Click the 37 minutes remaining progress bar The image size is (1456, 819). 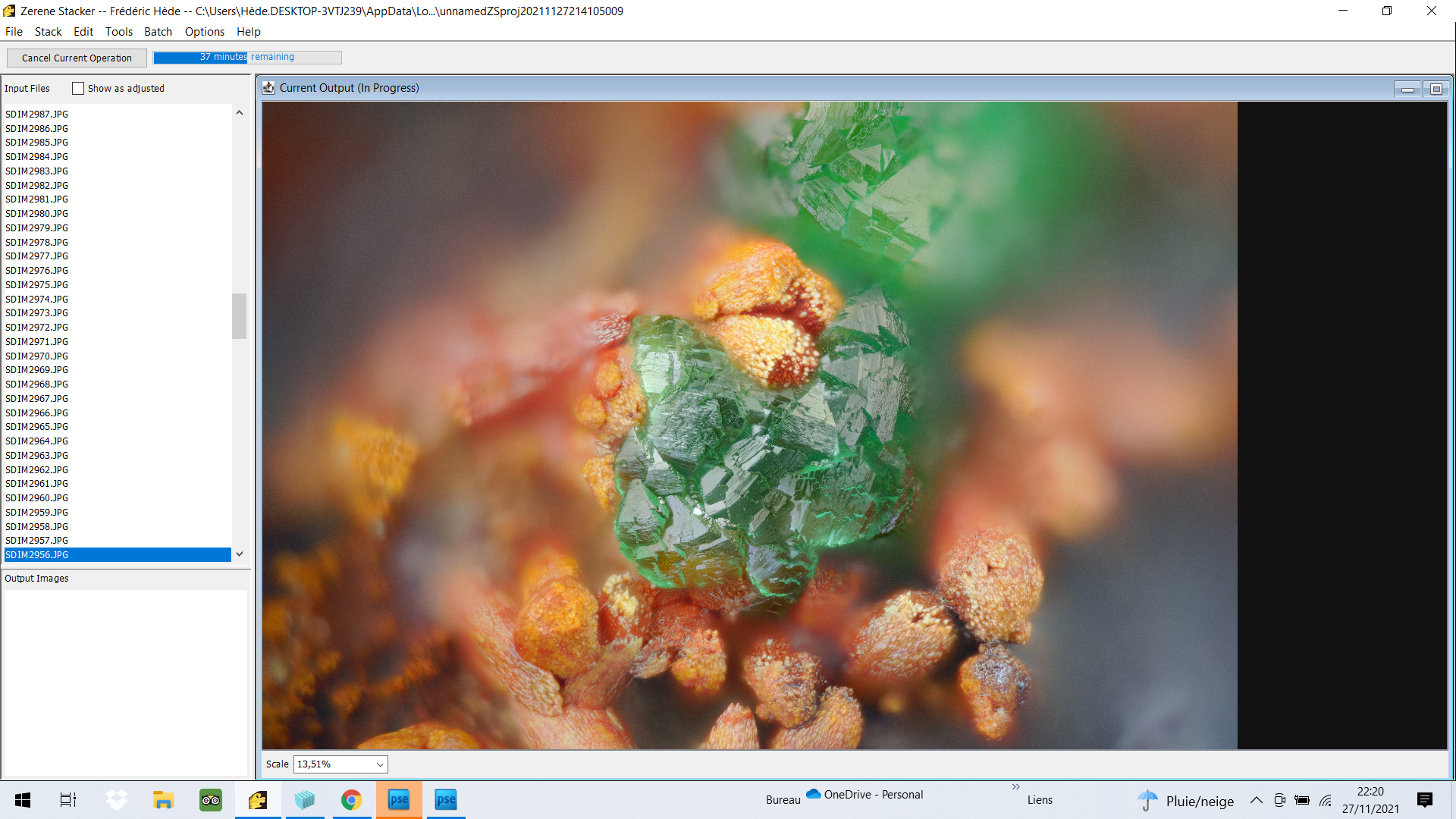click(247, 58)
